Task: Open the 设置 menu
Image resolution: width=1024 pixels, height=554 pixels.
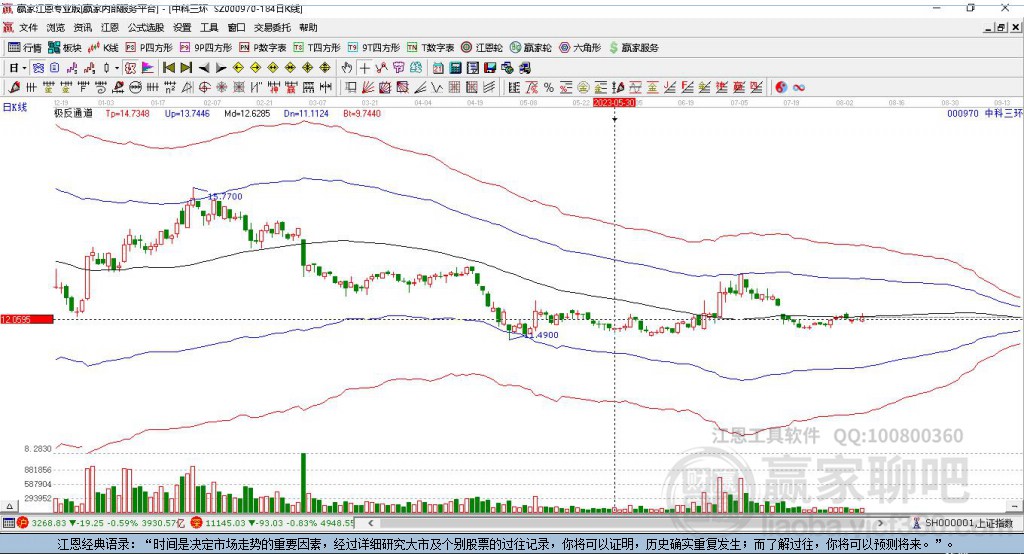Action: pyautogui.click(x=182, y=27)
